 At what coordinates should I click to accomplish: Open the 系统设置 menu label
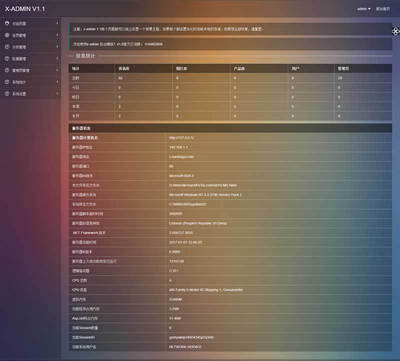tap(19, 94)
